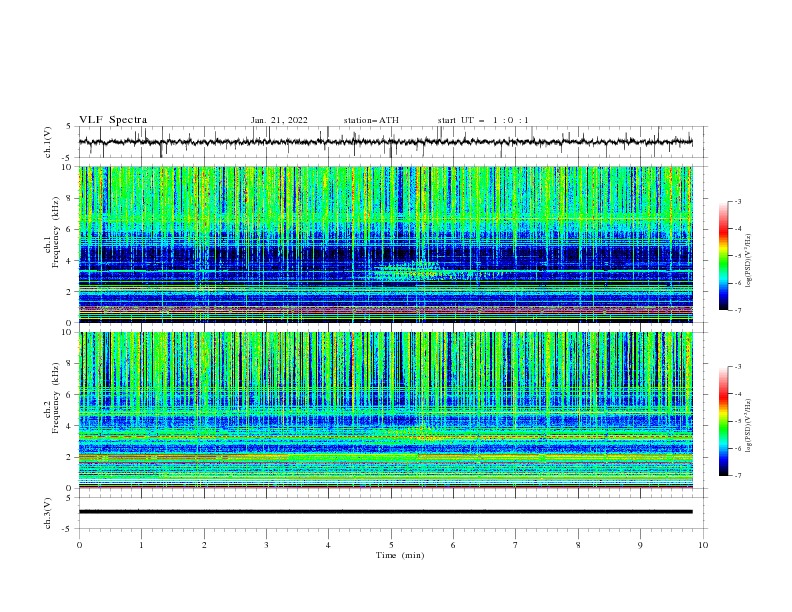Click the ch.1 voltage waveform trace
The width and height of the screenshot is (792, 612).
385,142
